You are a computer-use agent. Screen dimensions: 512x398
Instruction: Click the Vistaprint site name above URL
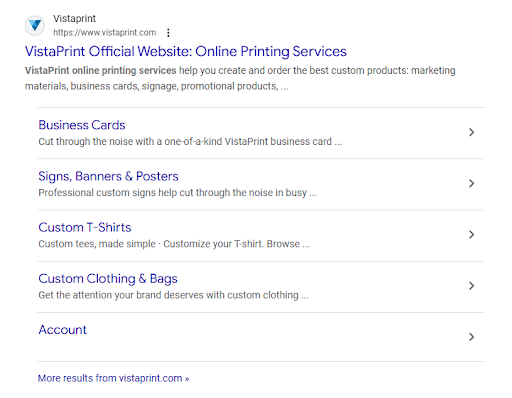74,19
